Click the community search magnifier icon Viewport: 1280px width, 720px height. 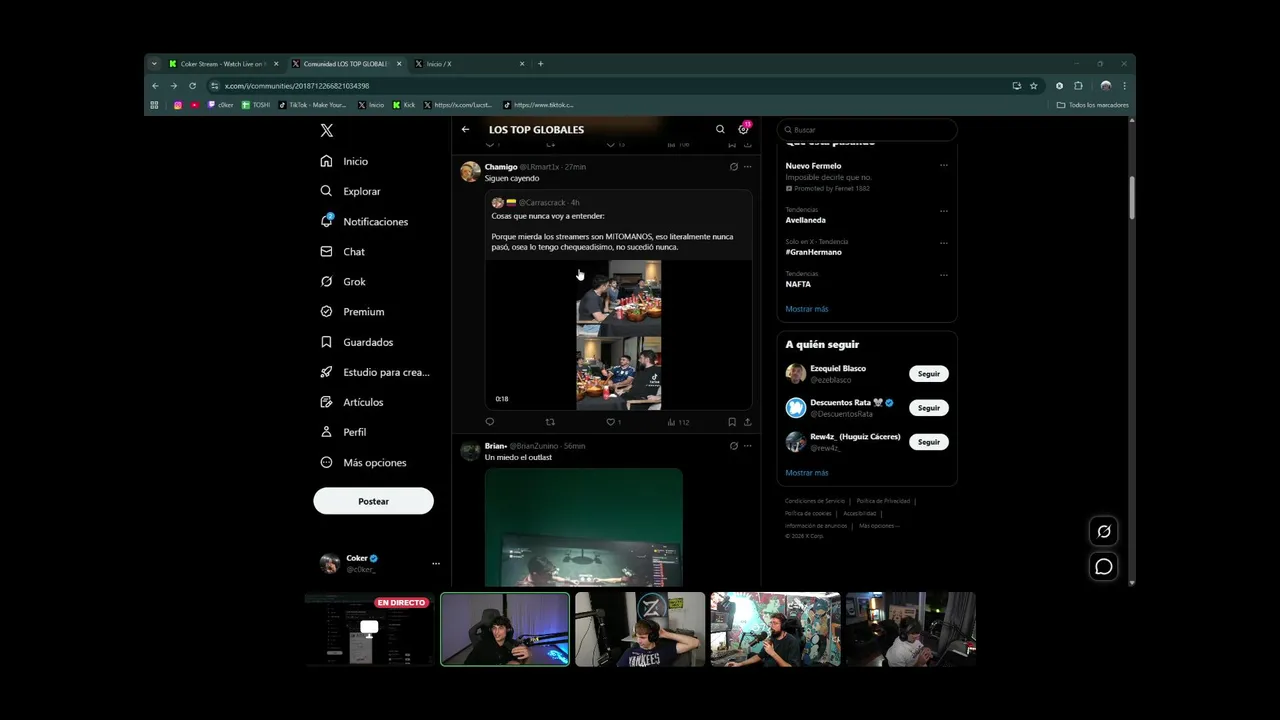tap(720, 129)
